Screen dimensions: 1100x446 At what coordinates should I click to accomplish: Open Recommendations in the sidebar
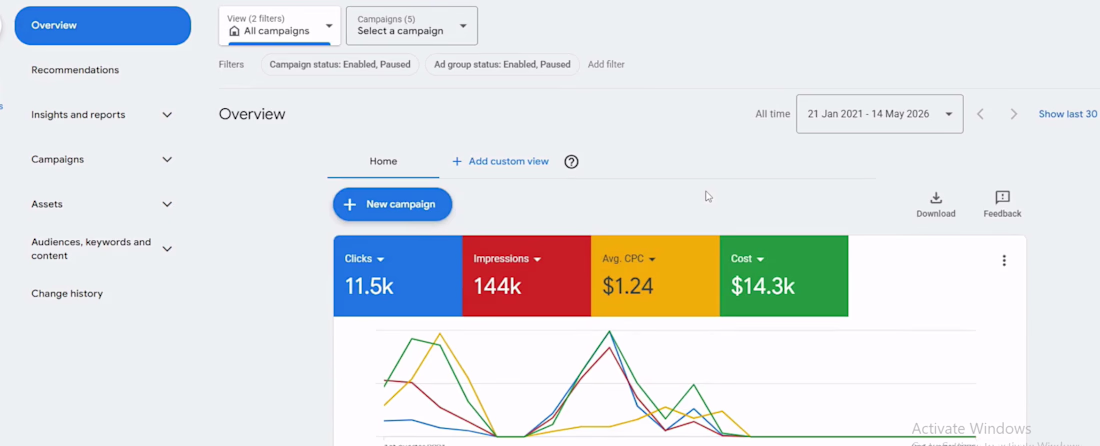point(75,70)
